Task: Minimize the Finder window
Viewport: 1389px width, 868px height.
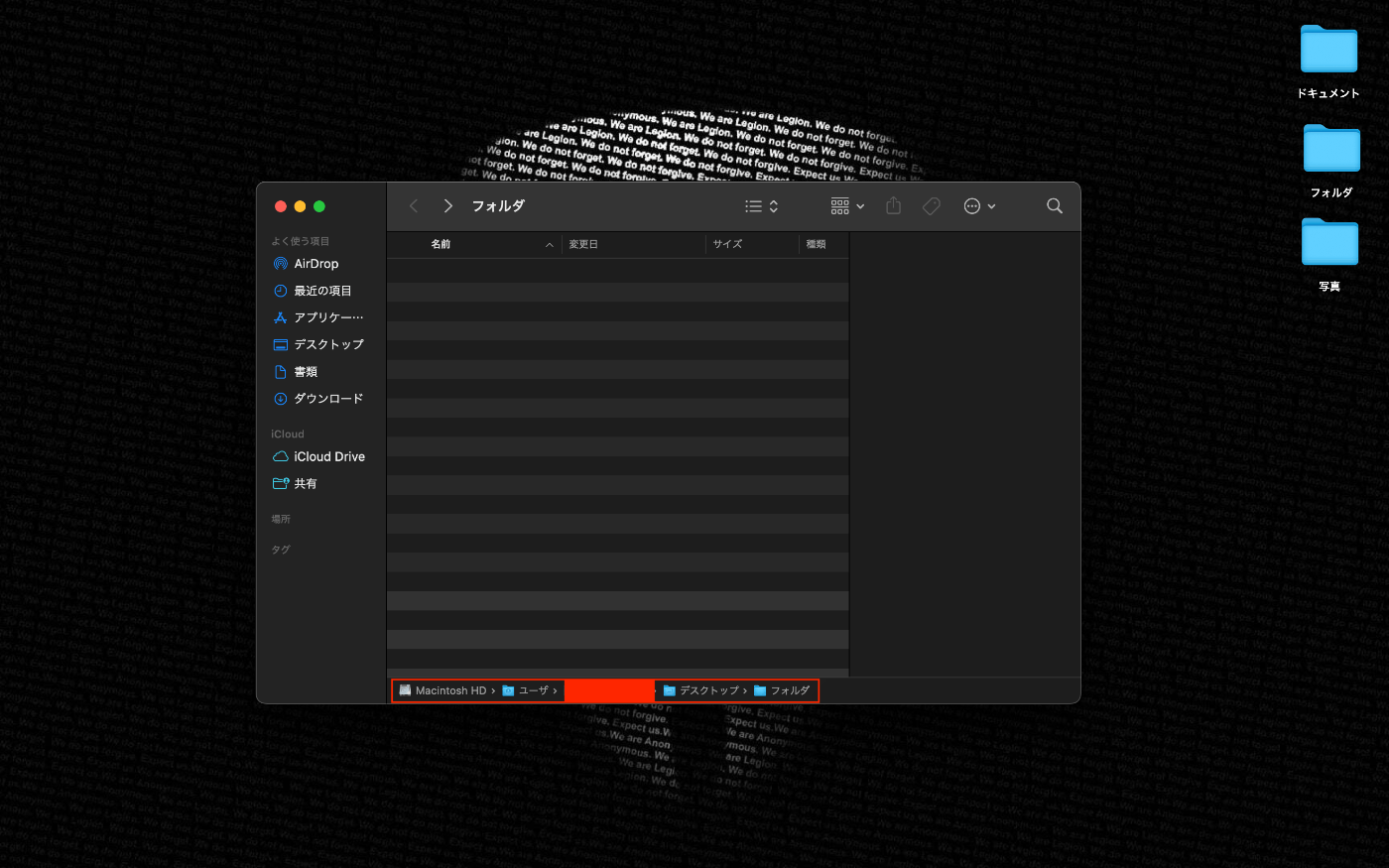Action: [x=300, y=206]
